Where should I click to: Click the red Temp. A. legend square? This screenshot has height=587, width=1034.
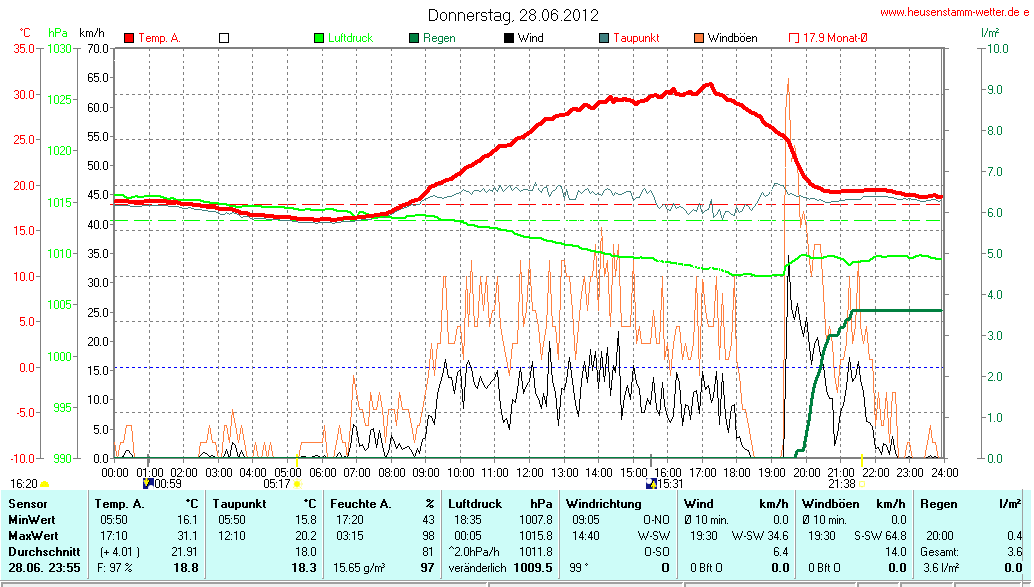[129, 38]
